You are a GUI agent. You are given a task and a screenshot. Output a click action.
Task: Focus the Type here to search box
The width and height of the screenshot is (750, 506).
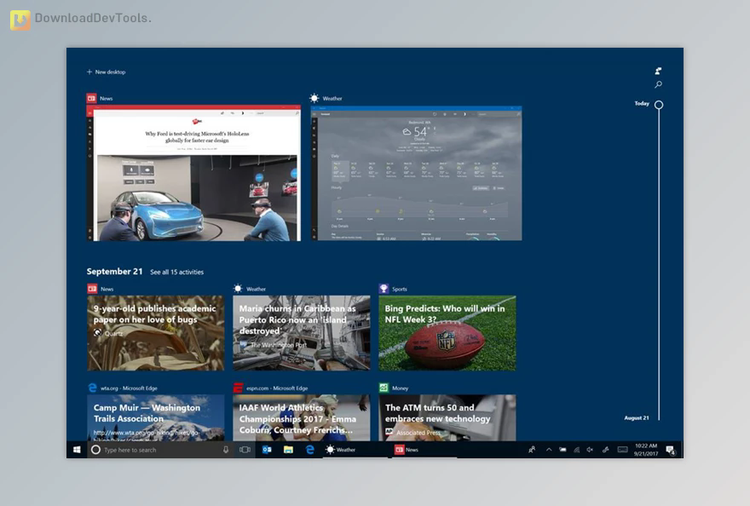click(163, 450)
